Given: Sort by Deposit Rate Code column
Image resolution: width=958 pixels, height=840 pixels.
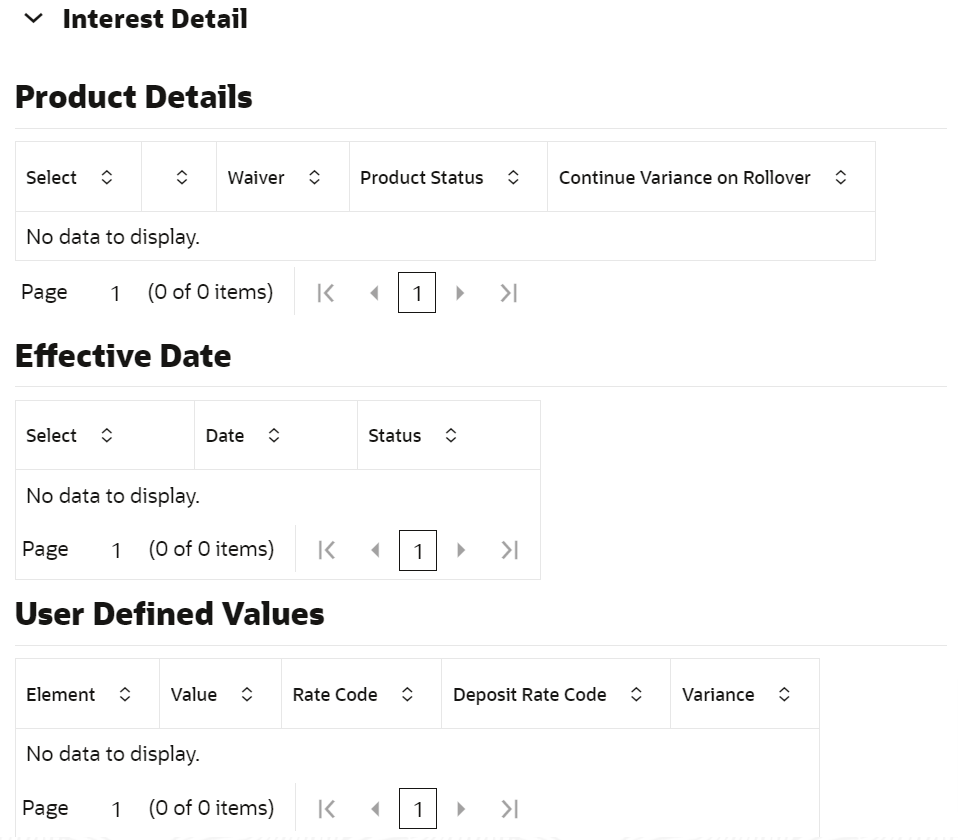Looking at the screenshot, I should pos(636,694).
